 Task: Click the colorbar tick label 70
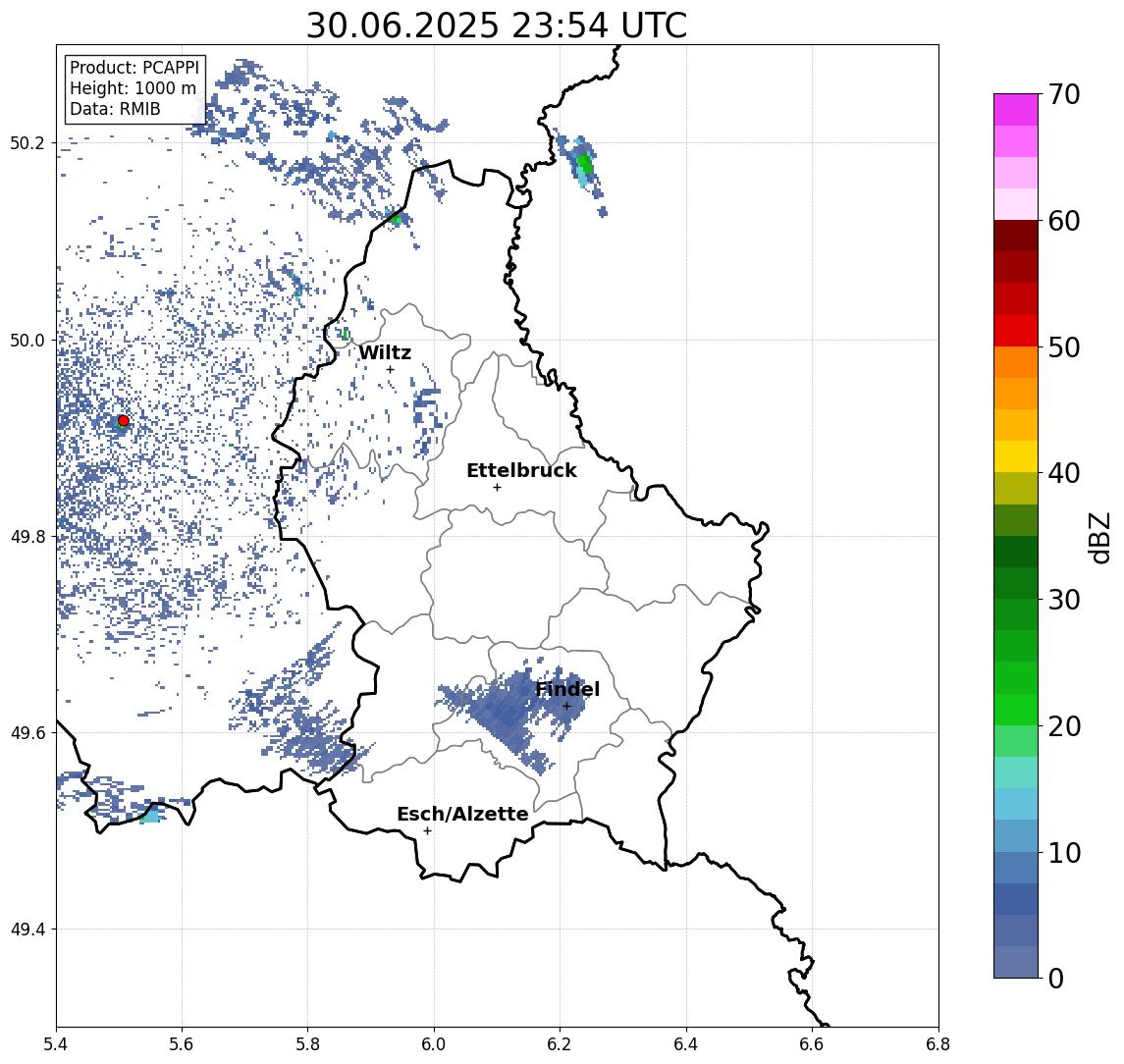(1064, 94)
